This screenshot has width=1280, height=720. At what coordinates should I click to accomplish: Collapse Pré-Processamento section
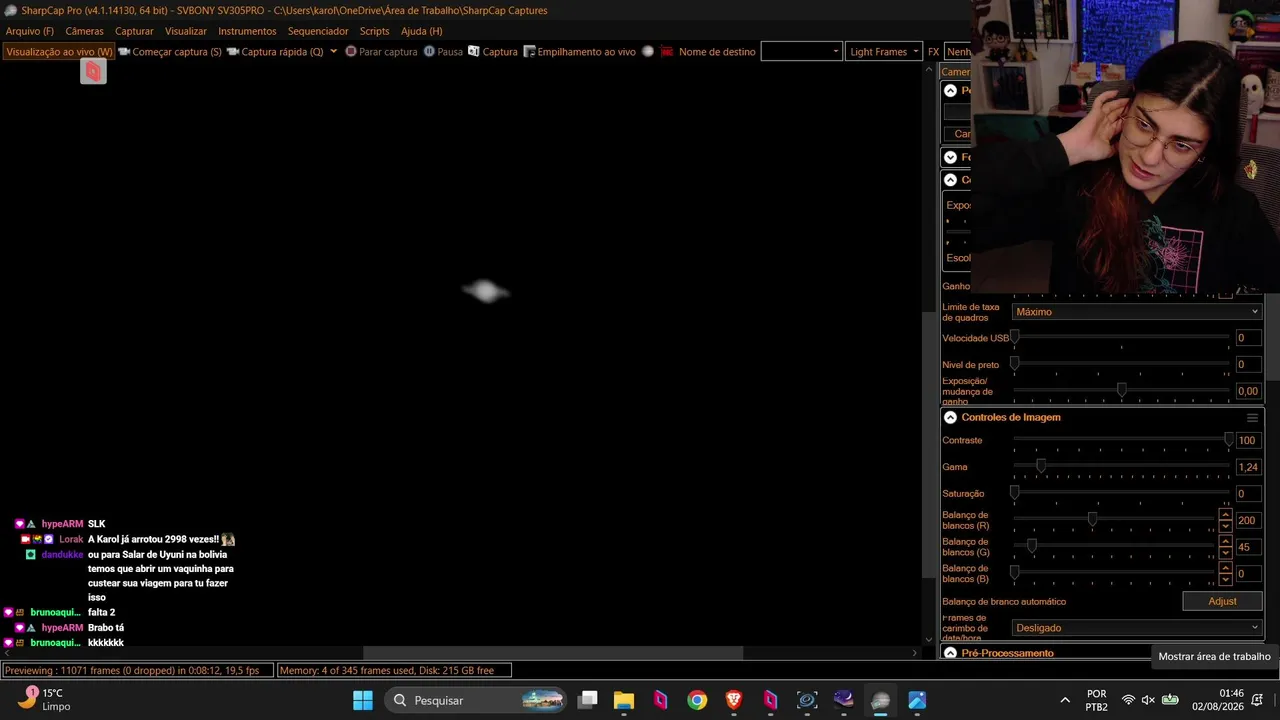(950, 653)
